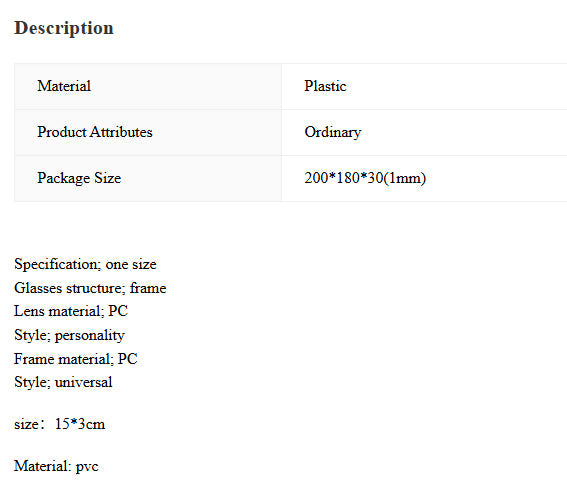Viewport: 567px width, 485px height.
Task: Click the Description heading
Action: tap(64, 28)
